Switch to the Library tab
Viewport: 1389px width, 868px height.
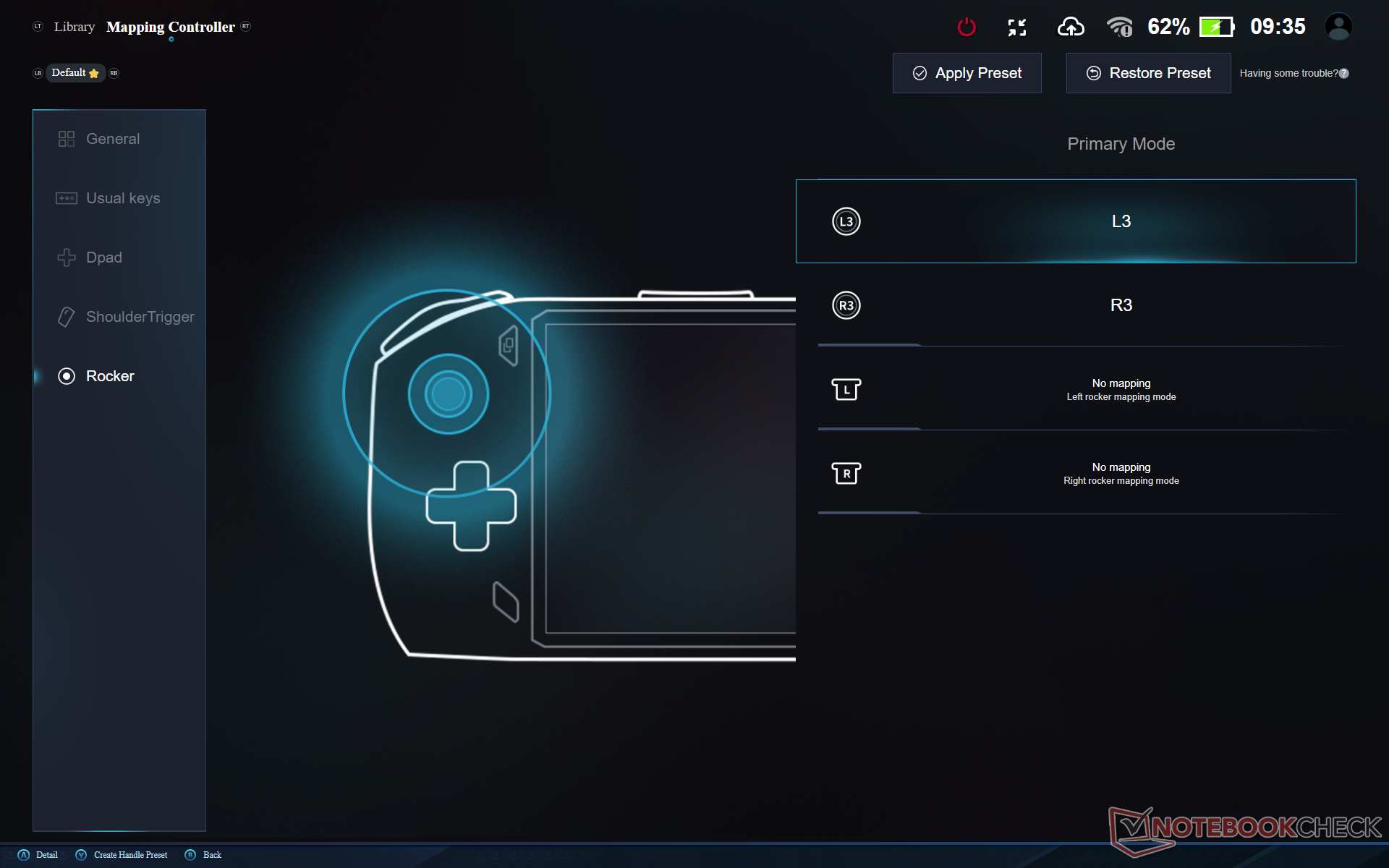74,27
